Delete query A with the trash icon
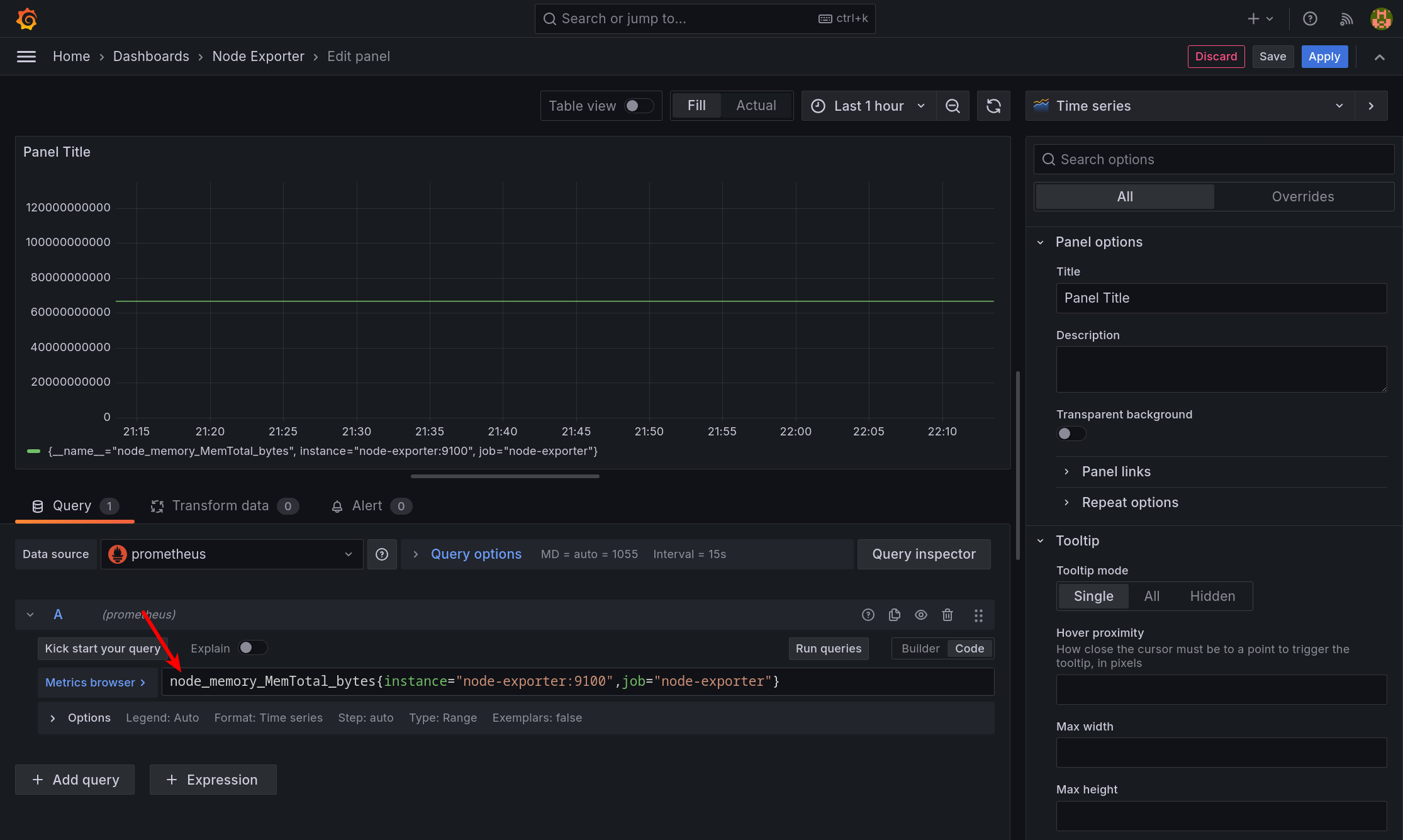1403x840 pixels. (x=947, y=615)
